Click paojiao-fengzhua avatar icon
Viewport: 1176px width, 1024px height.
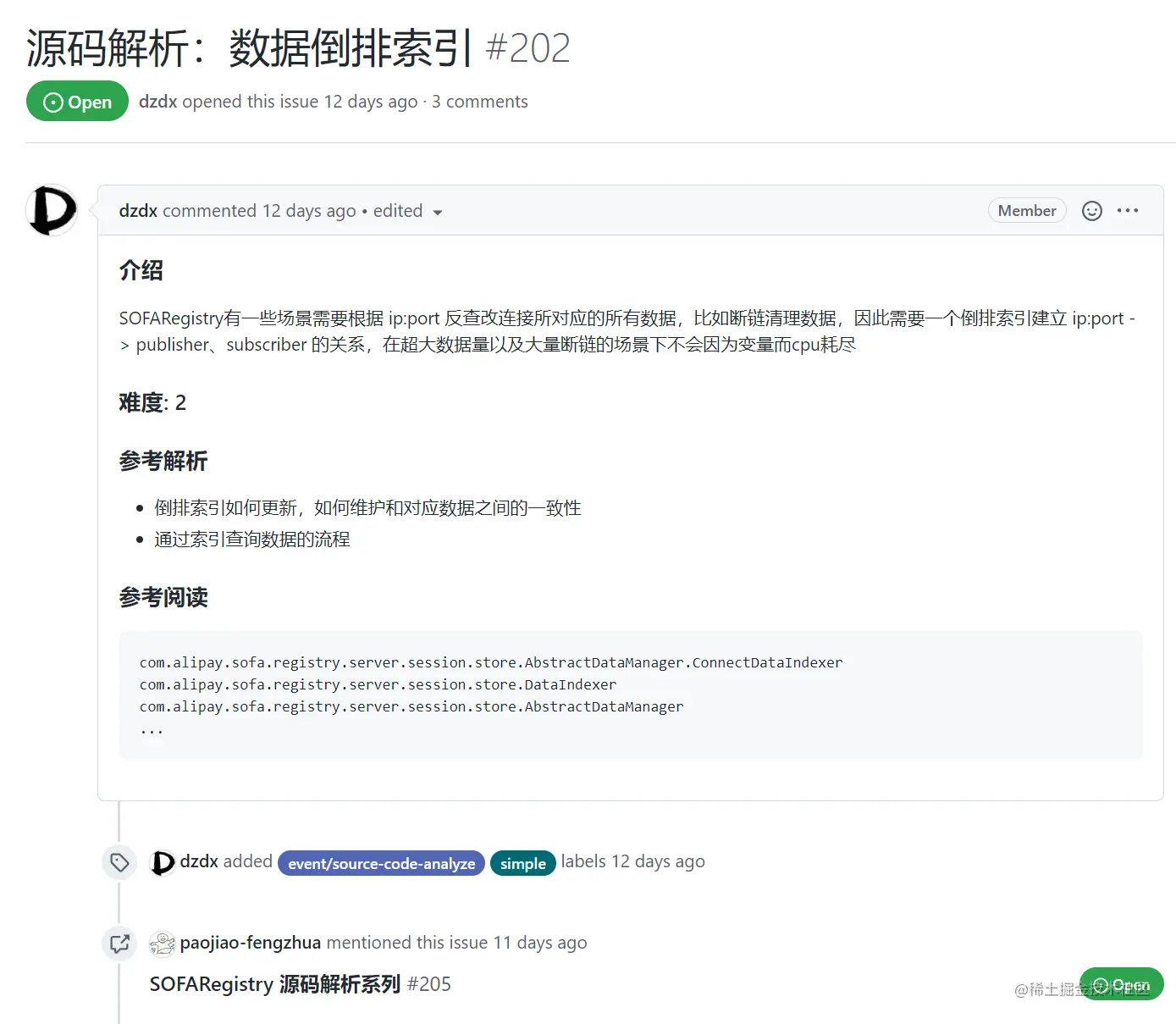tap(163, 944)
